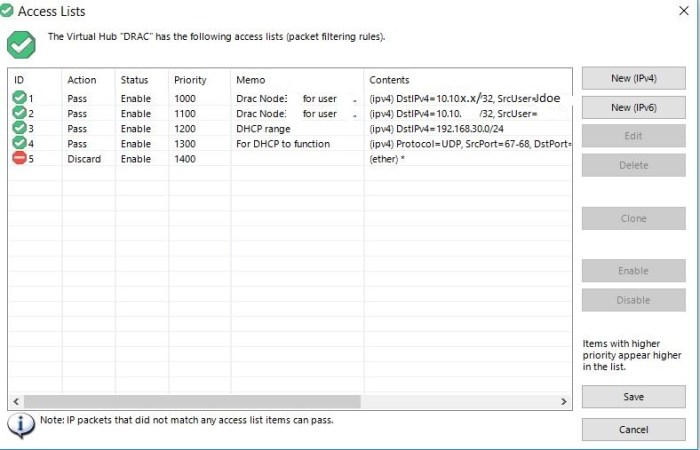
Task: Click the large green checkmark header icon
Action: coord(21,44)
